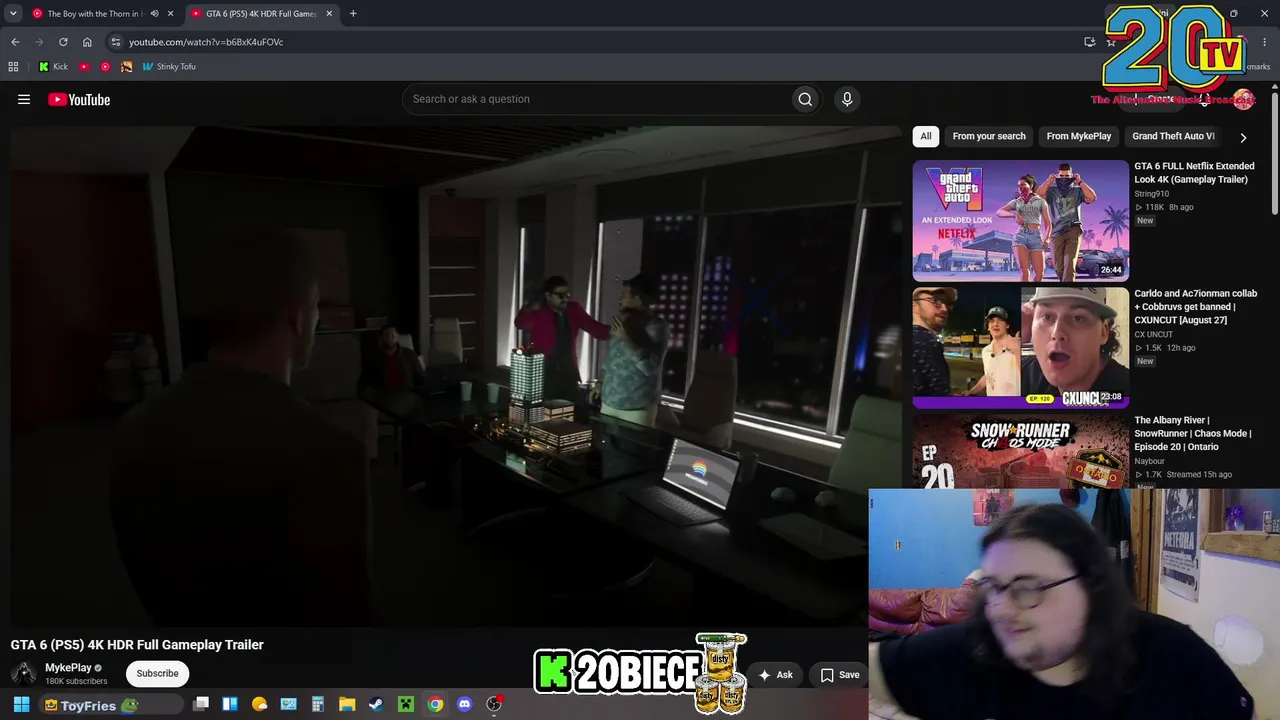
Task: Open String910 channel link
Action: pyautogui.click(x=1152, y=194)
